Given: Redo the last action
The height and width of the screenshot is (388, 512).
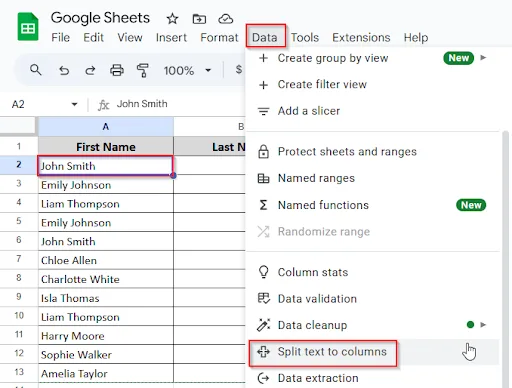Looking at the screenshot, I should click(x=90, y=70).
